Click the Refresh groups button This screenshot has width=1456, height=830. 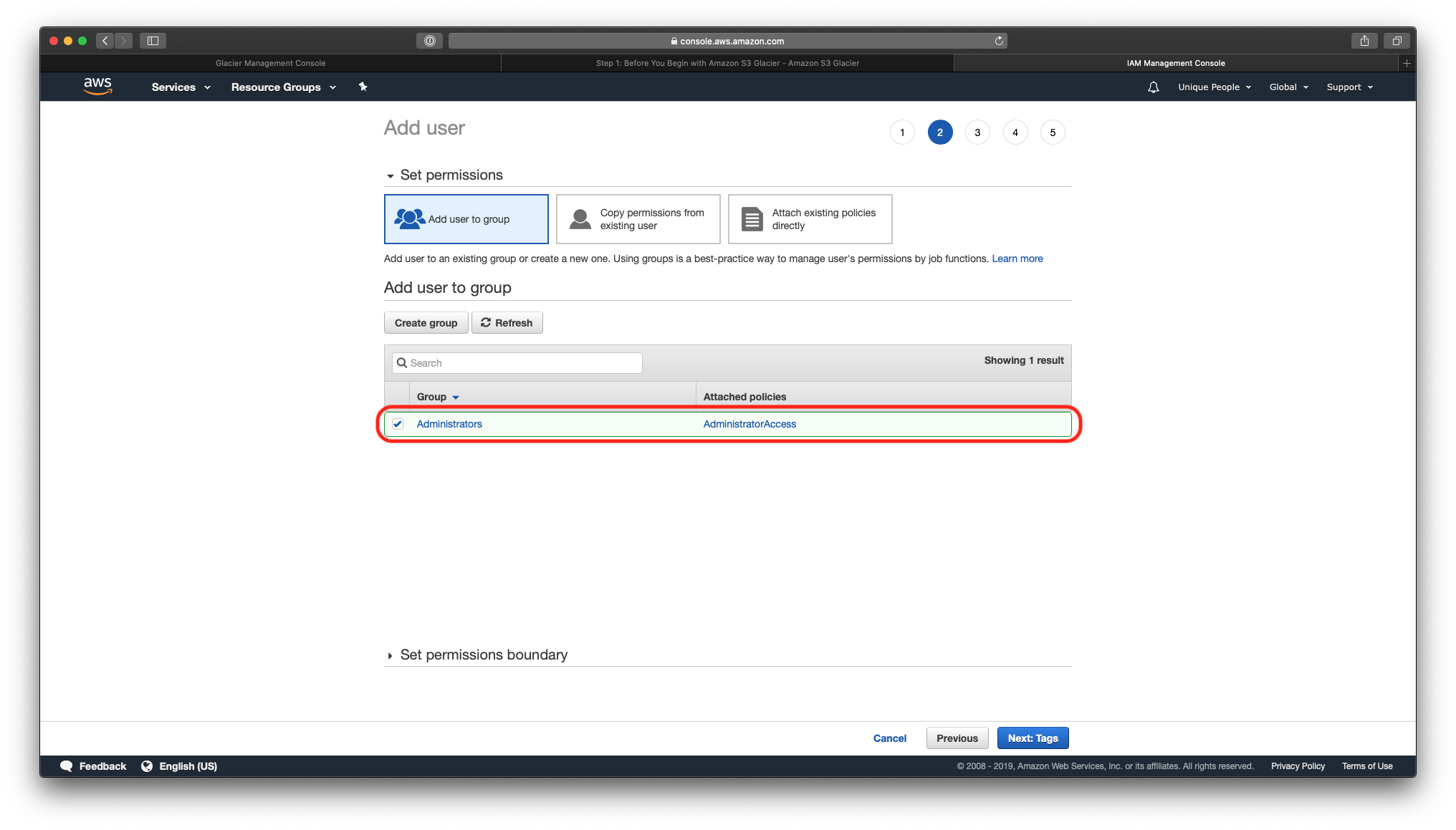pyautogui.click(x=507, y=323)
